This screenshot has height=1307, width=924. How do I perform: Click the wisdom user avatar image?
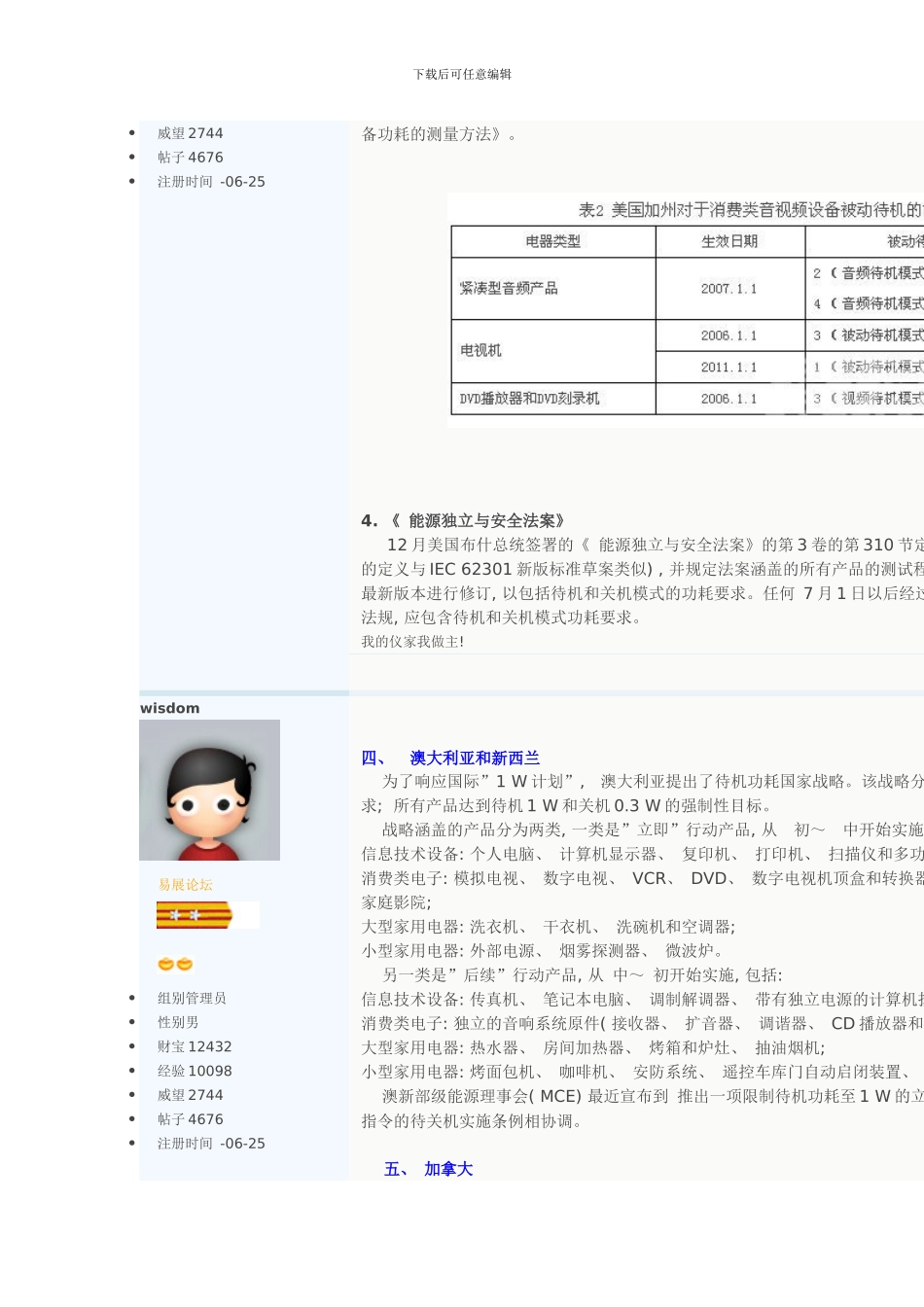209,790
